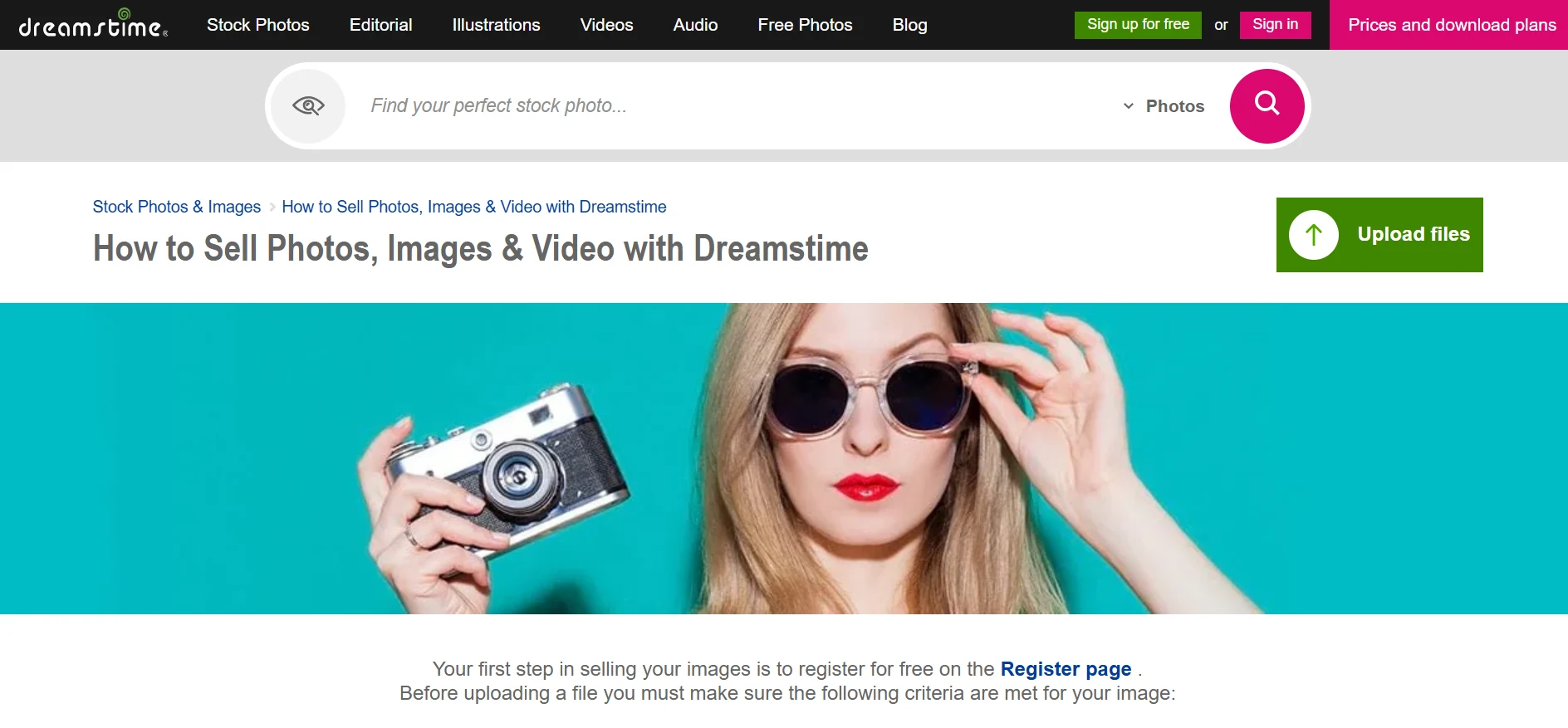The image size is (1568, 728).
Task: Browse Free Photos
Action: [805, 25]
